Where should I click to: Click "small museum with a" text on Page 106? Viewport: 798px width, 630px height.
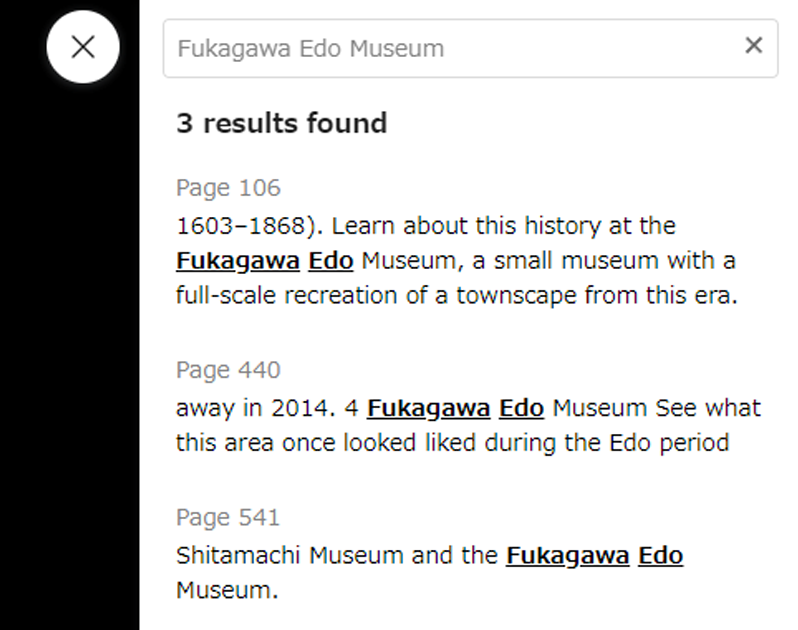[640, 261]
